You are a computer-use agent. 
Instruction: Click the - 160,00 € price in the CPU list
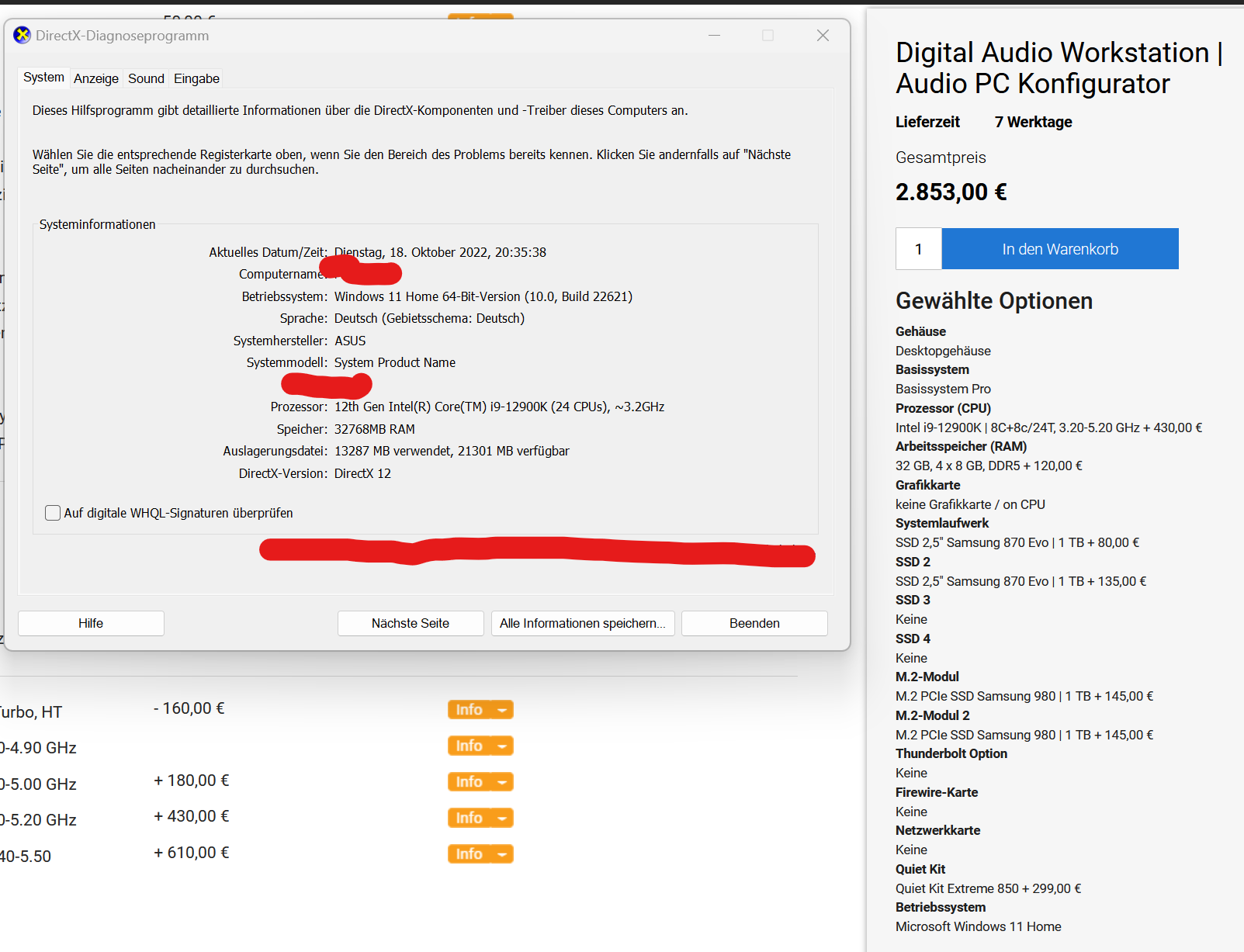189,708
